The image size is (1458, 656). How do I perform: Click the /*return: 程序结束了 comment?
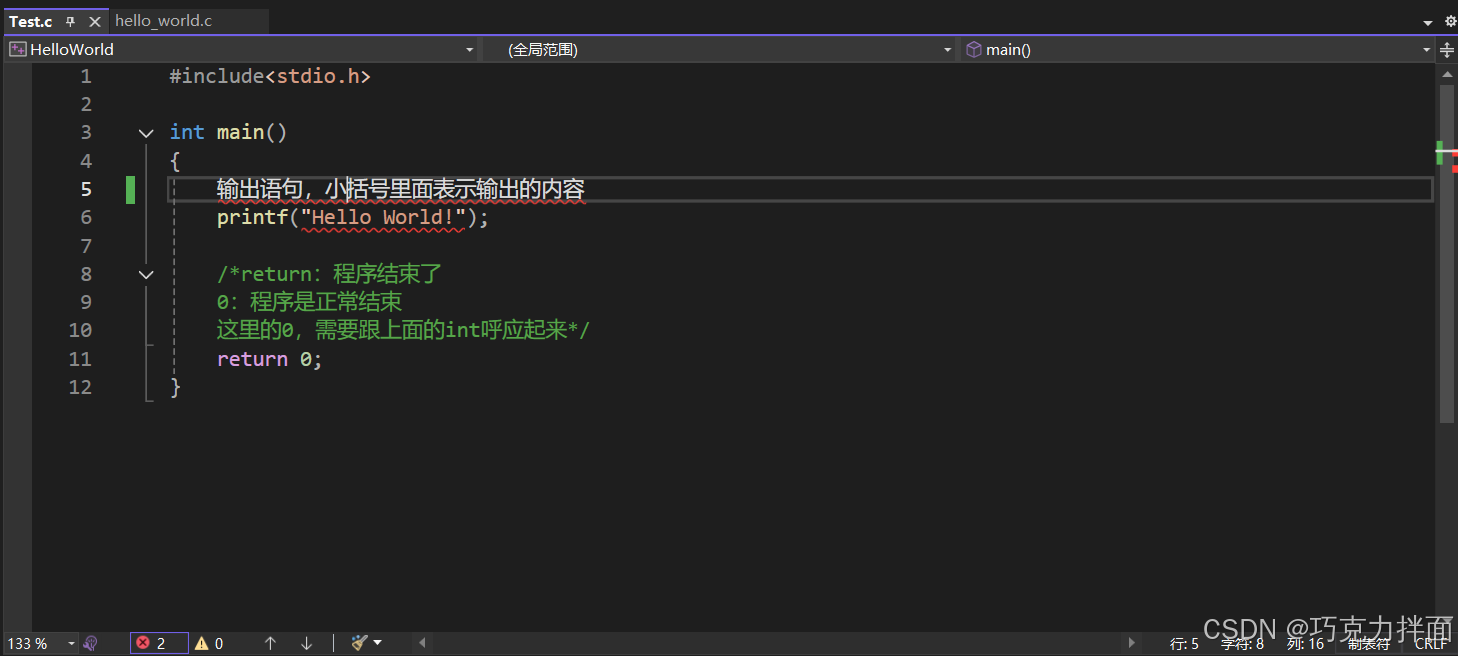tap(329, 274)
